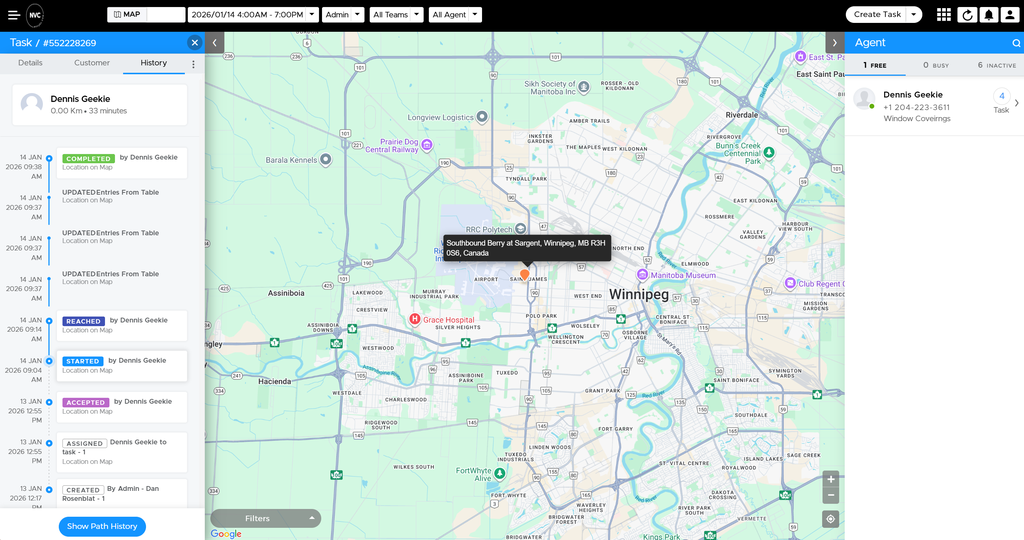Open the user profile icon
This screenshot has width=1024, height=540.
pos(1009,15)
